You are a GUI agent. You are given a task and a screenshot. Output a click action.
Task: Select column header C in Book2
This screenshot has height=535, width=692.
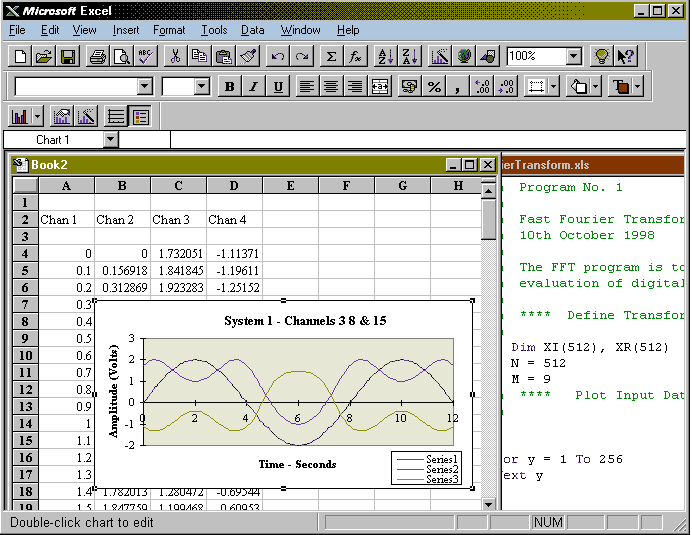(178, 185)
